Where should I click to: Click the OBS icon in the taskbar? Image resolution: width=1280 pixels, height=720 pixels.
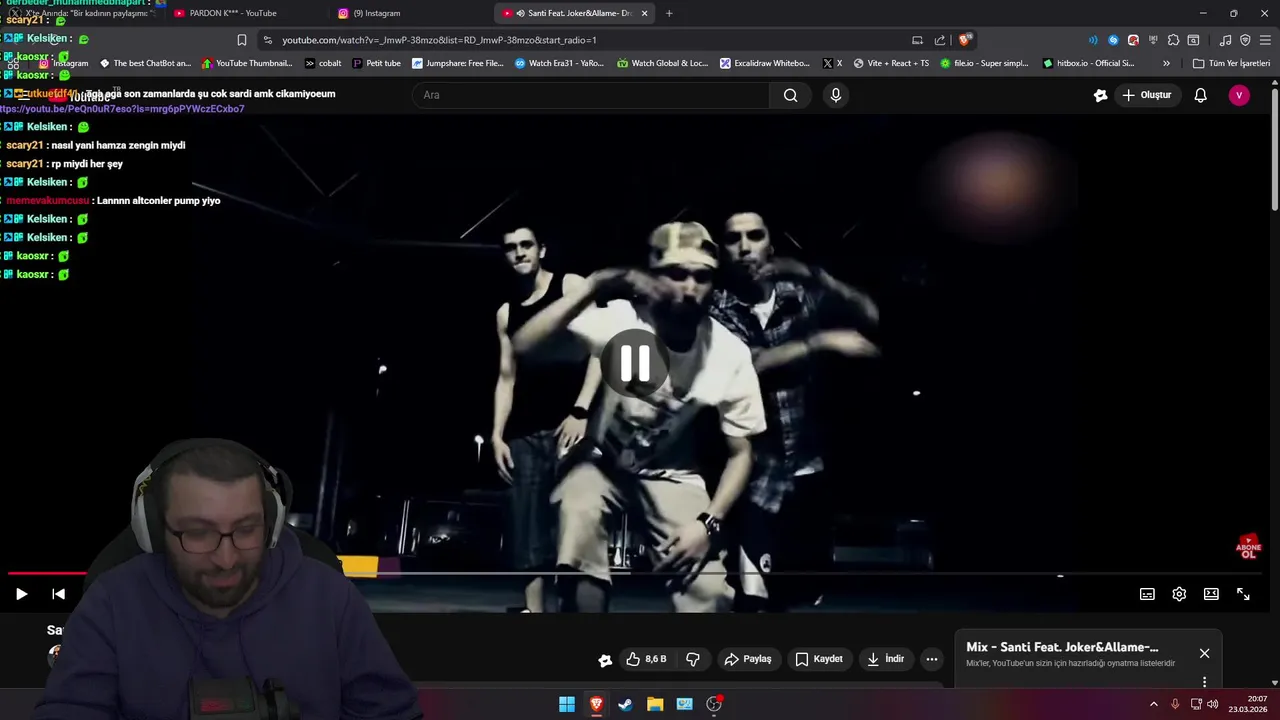point(714,704)
